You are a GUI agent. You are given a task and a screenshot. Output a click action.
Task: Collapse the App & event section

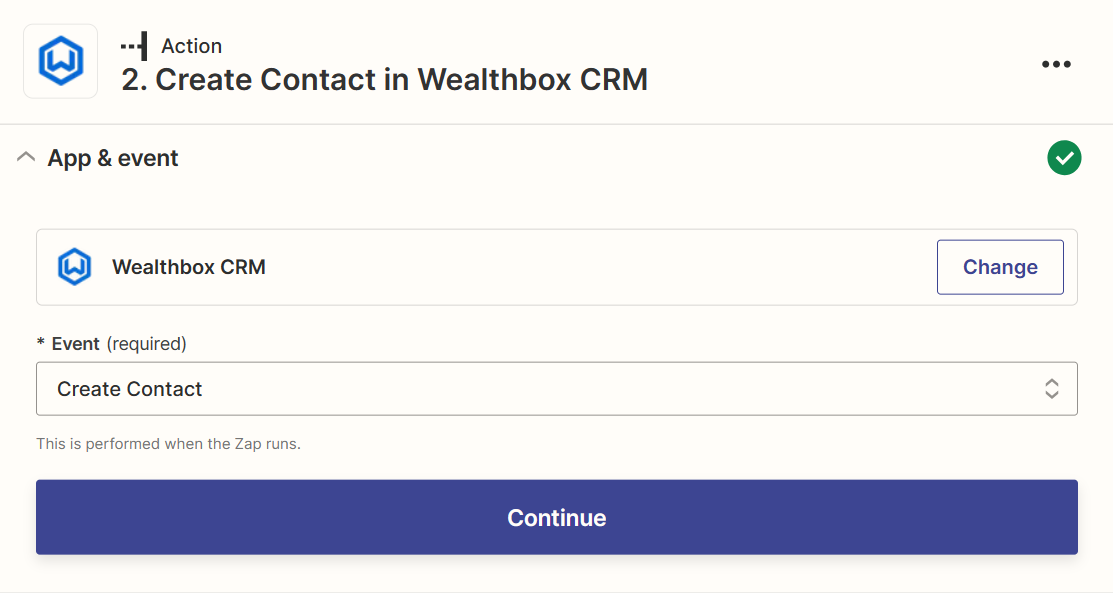(x=26, y=157)
